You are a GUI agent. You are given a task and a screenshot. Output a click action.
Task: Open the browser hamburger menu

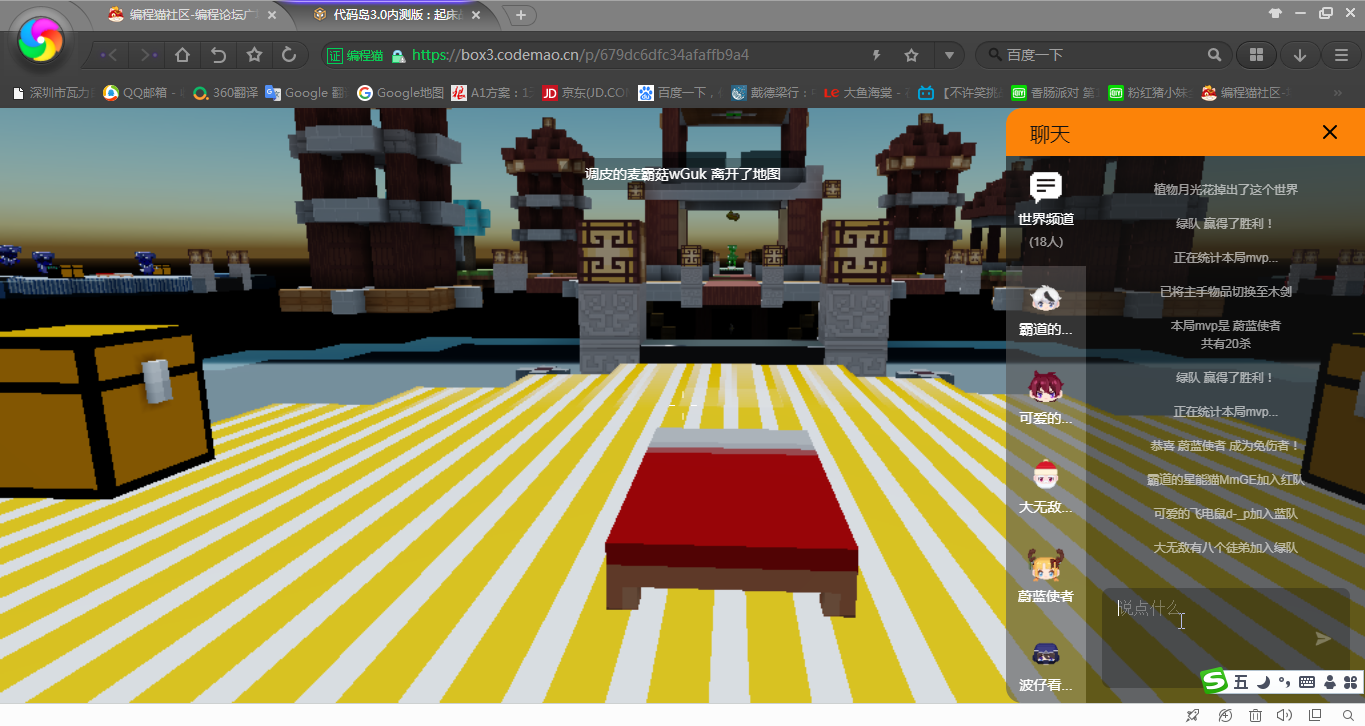(1342, 55)
